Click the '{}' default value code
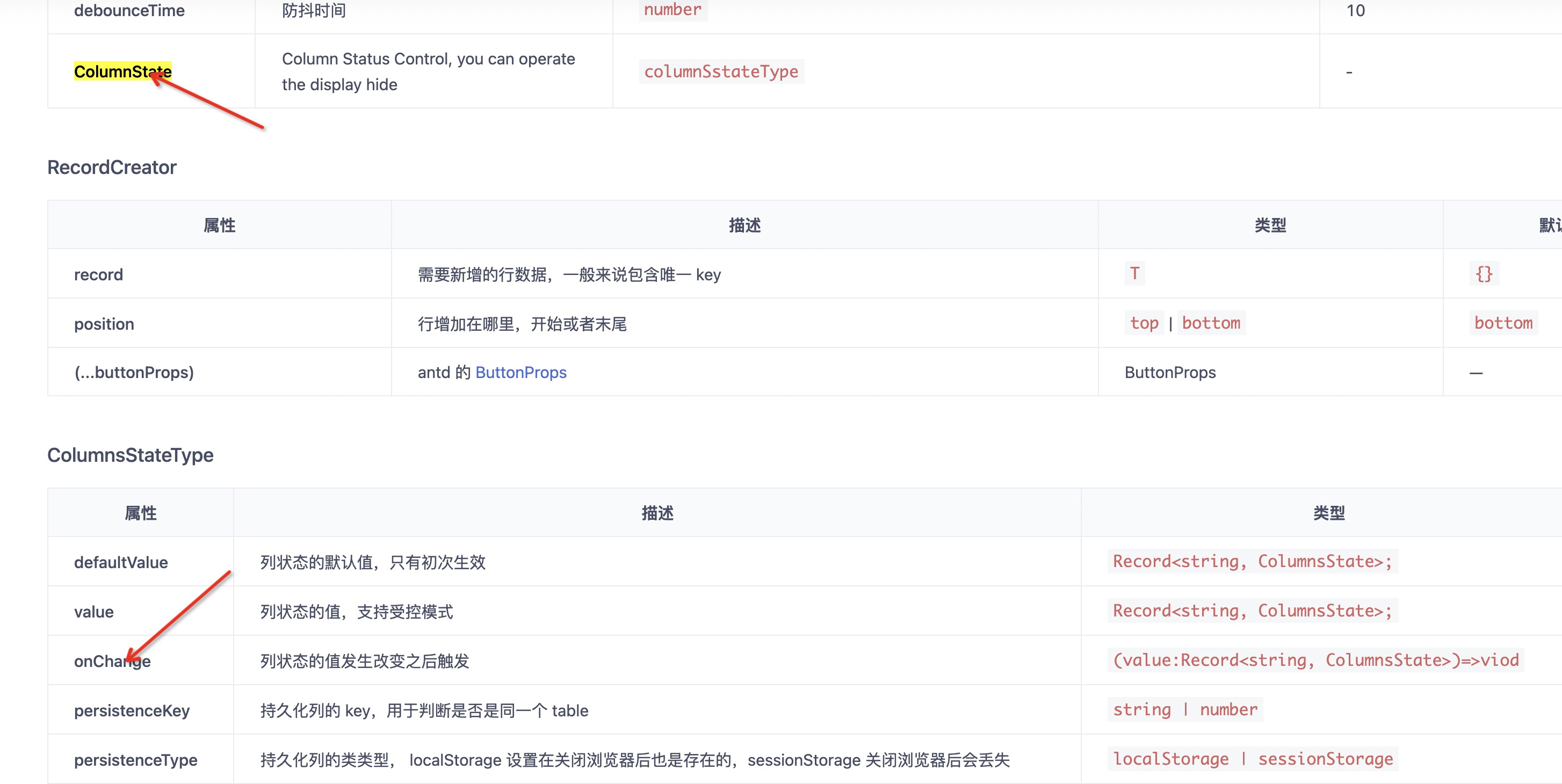Viewport: 1562px width, 784px height. [x=1484, y=273]
